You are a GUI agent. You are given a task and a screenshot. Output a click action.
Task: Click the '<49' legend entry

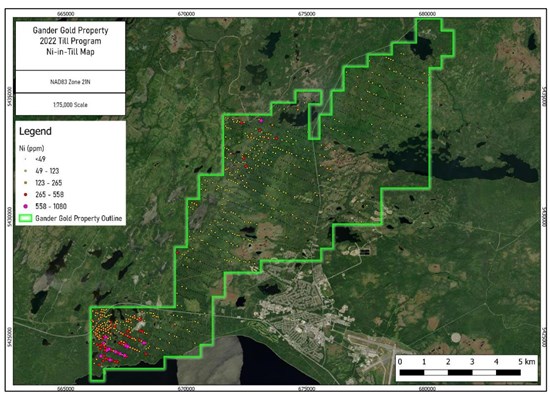point(40,159)
